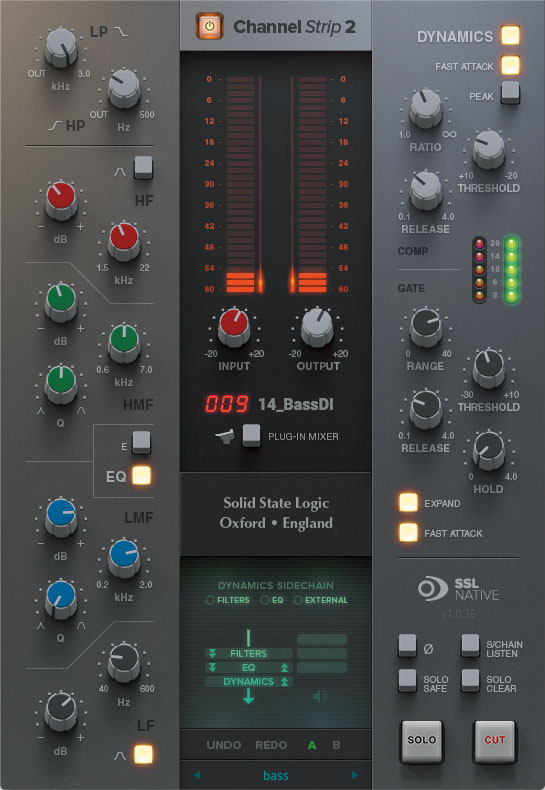Click the narrow Q icon under HMF Q

[x=41, y=411]
